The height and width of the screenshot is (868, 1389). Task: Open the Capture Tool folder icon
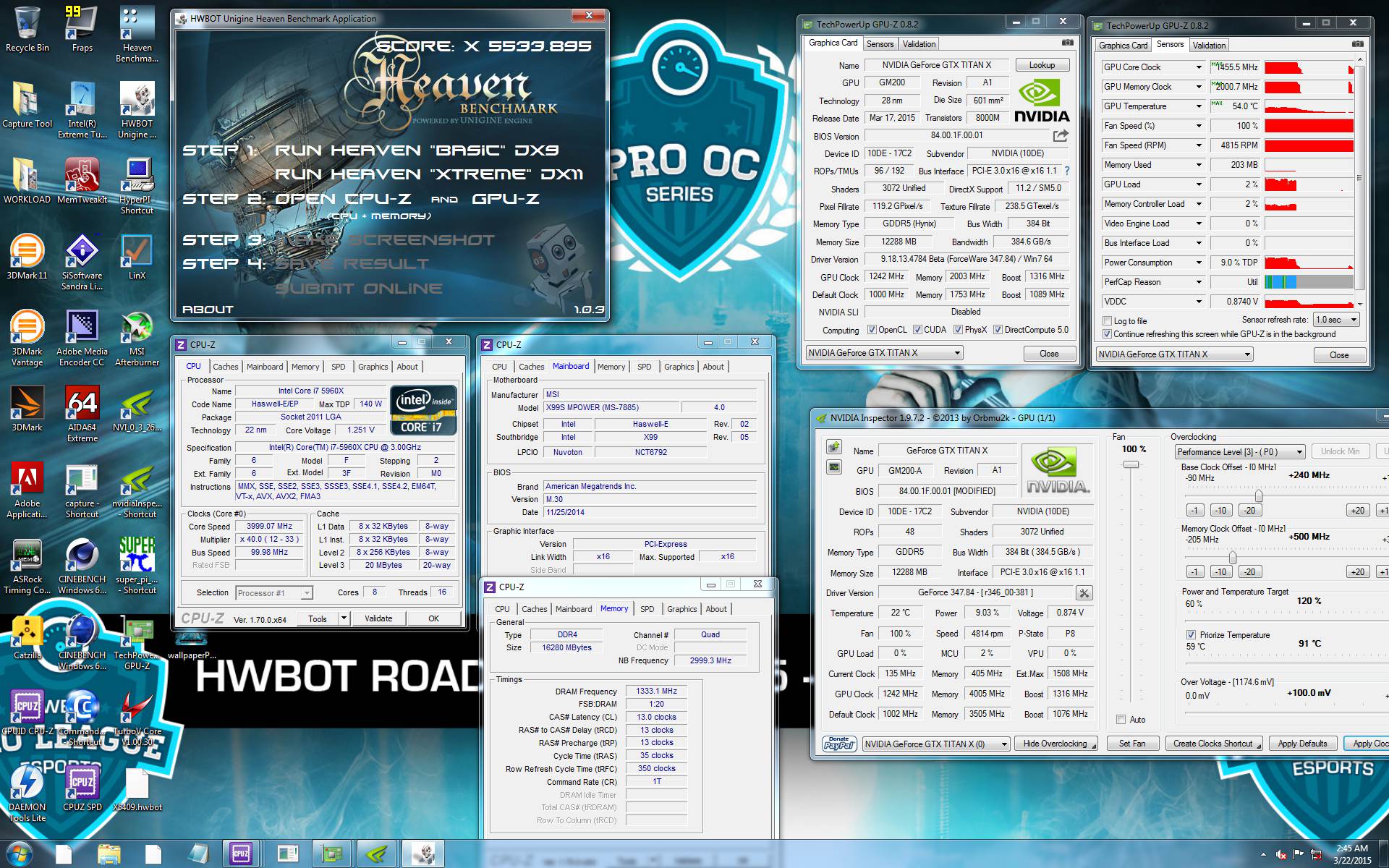click(x=27, y=105)
